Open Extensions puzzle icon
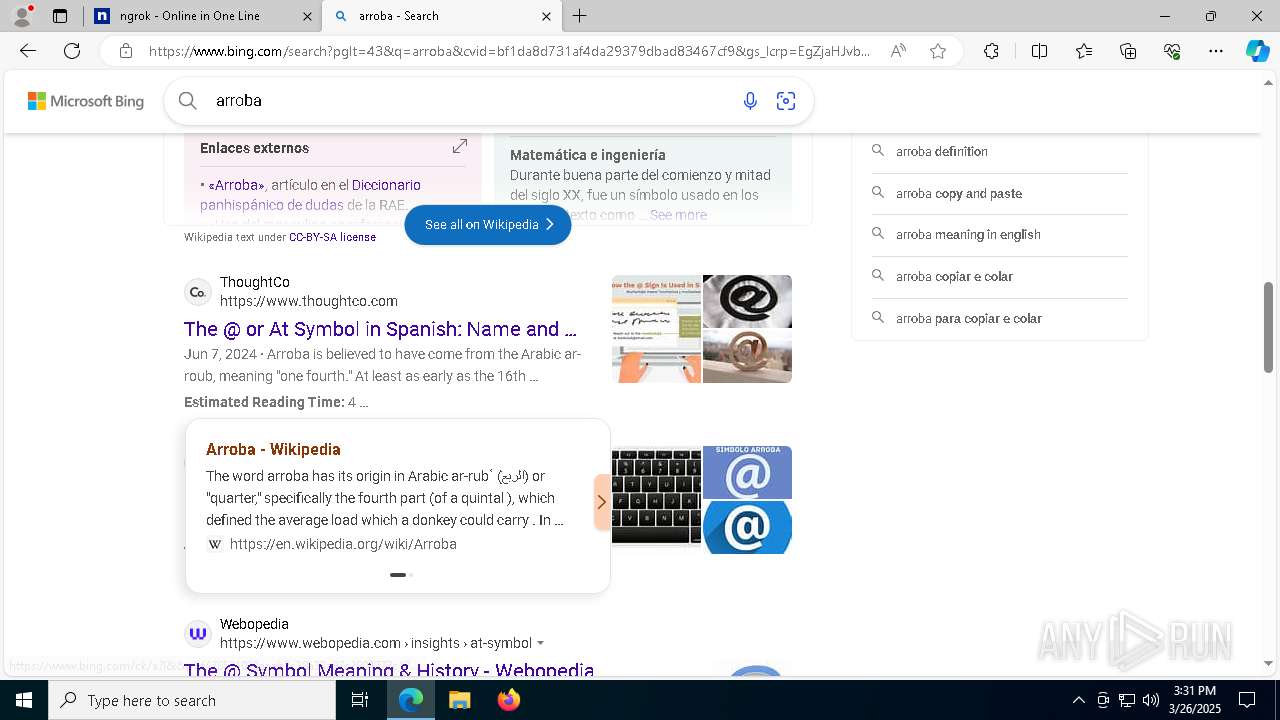The image size is (1280, 720). click(991, 51)
